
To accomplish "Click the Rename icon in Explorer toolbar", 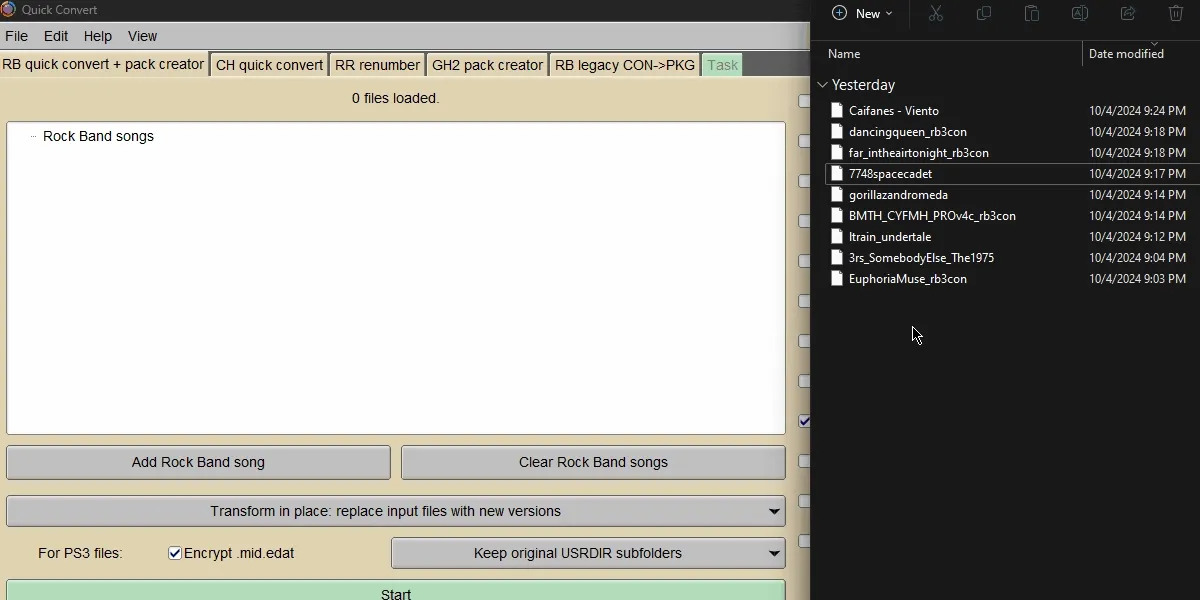I will coord(1079,13).
